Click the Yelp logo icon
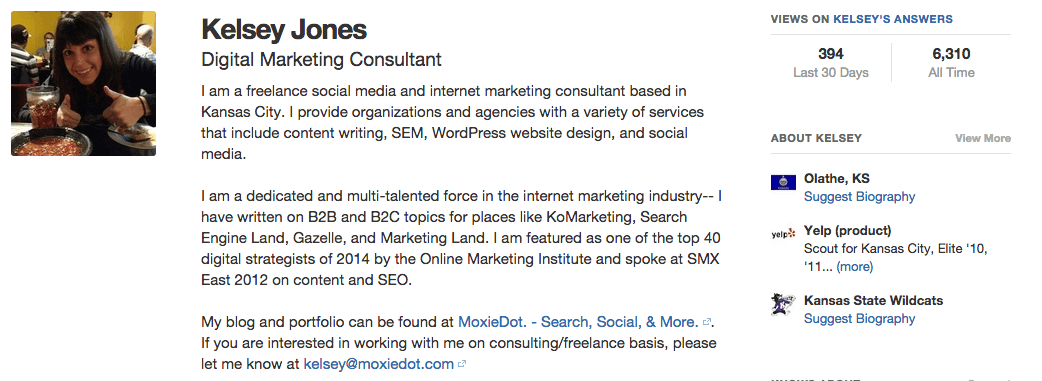 [783, 233]
